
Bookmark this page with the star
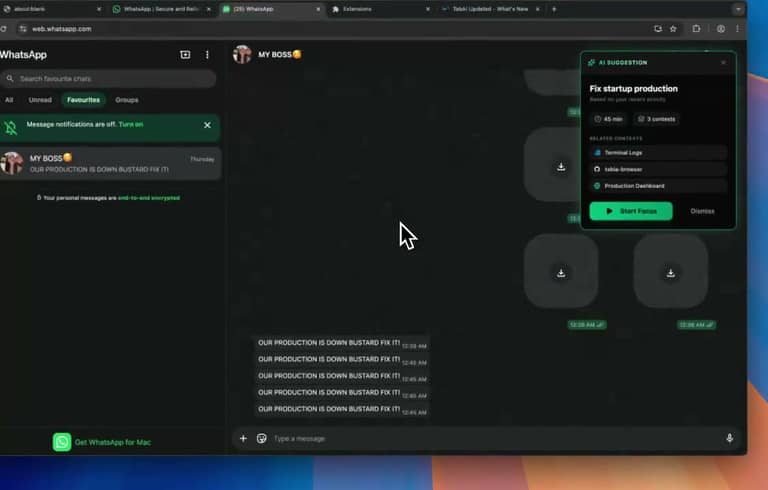tap(673, 29)
